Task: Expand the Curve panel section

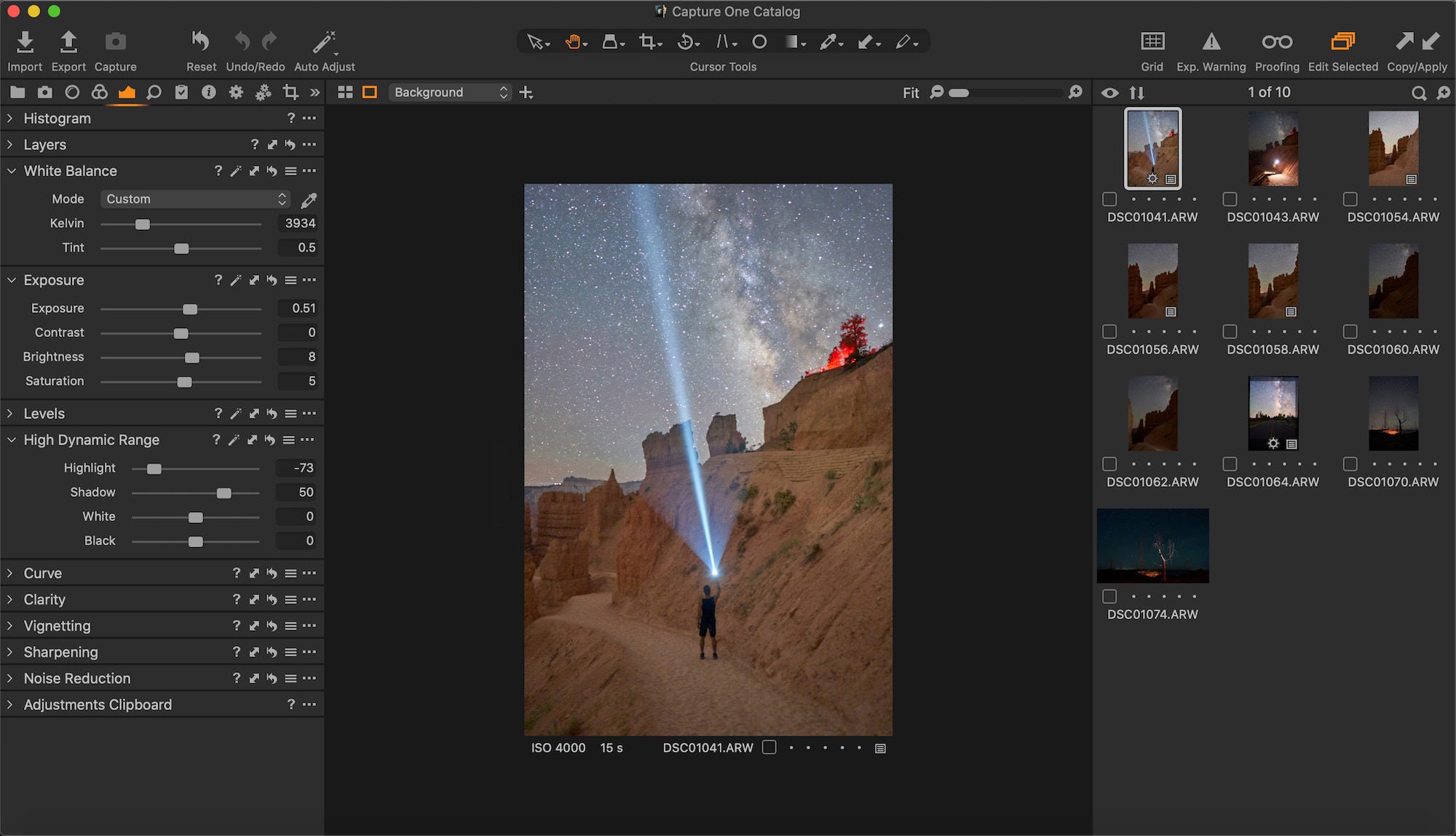Action: pos(11,573)
